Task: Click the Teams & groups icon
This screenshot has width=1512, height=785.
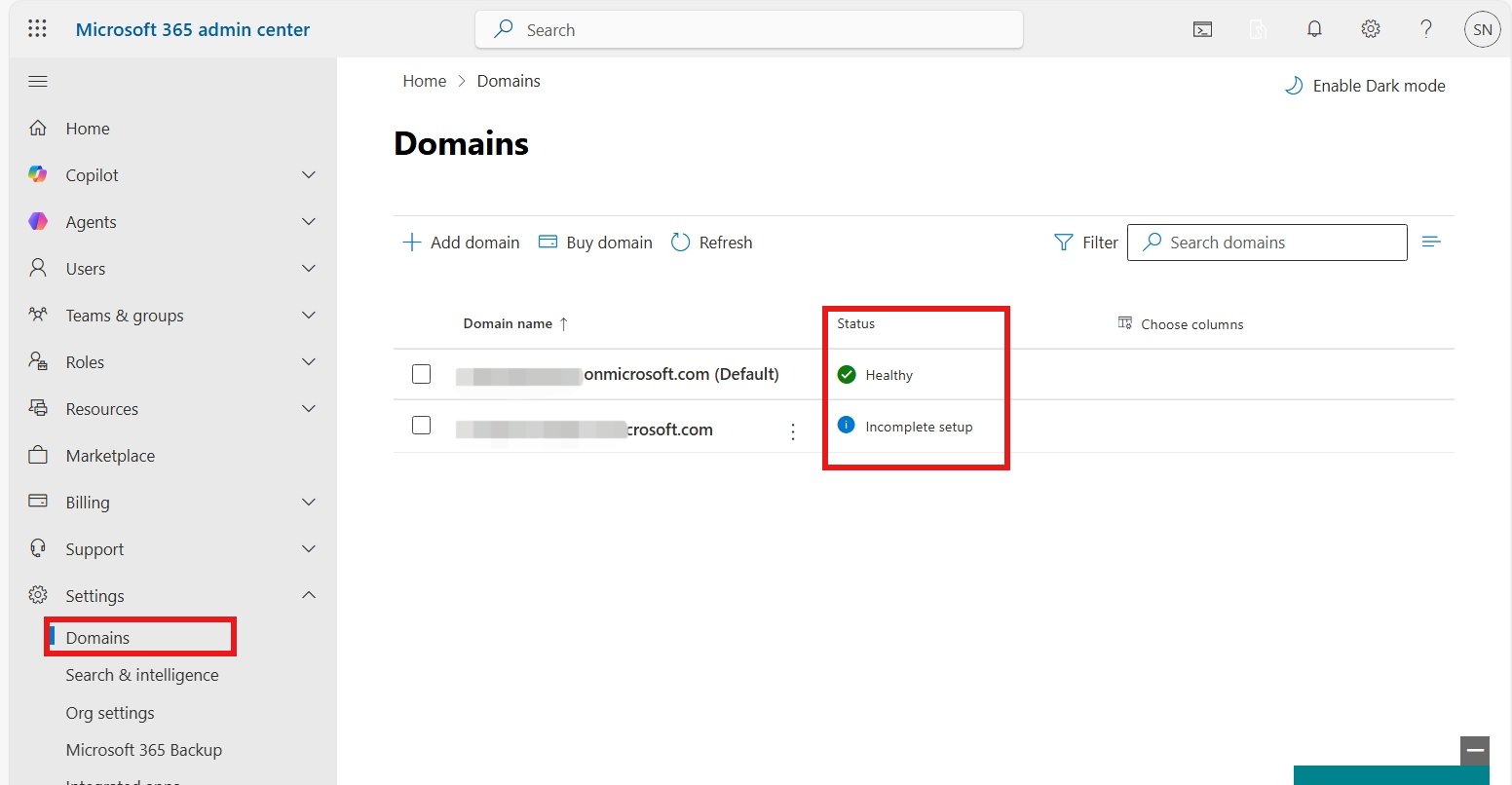Action: click(38, 315)
